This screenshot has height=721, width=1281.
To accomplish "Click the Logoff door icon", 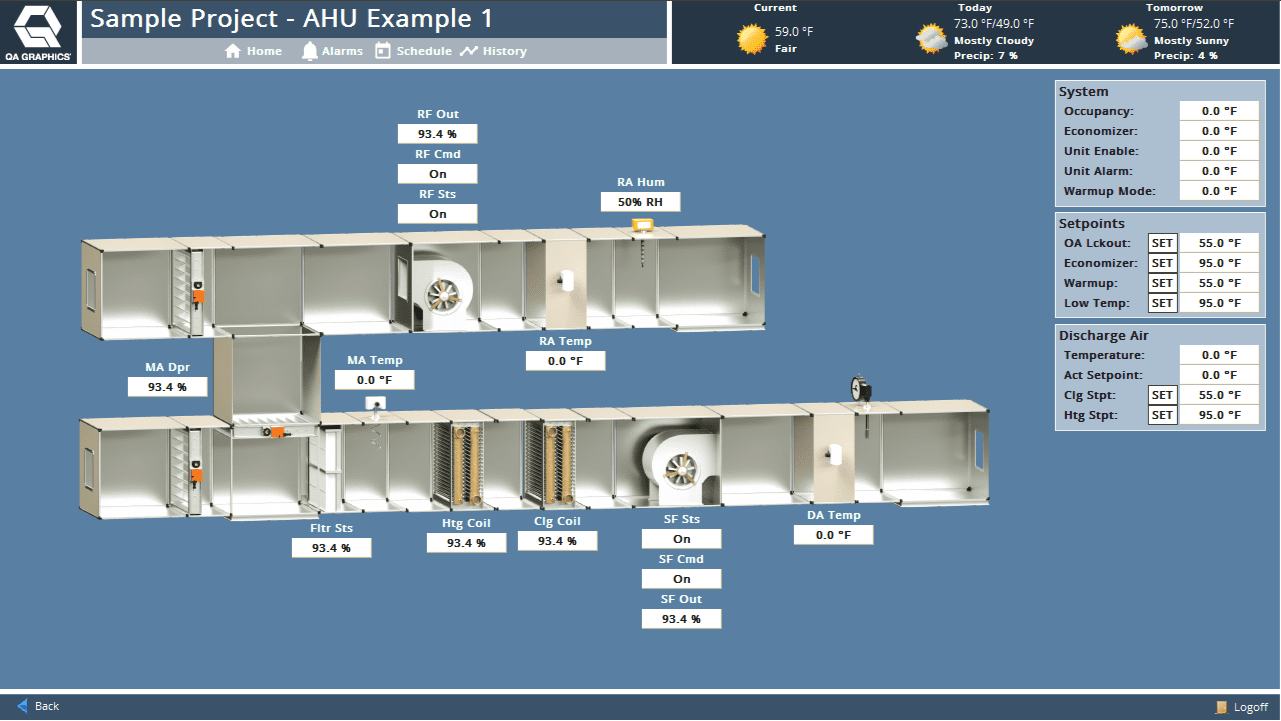I will coord(1221,707).
